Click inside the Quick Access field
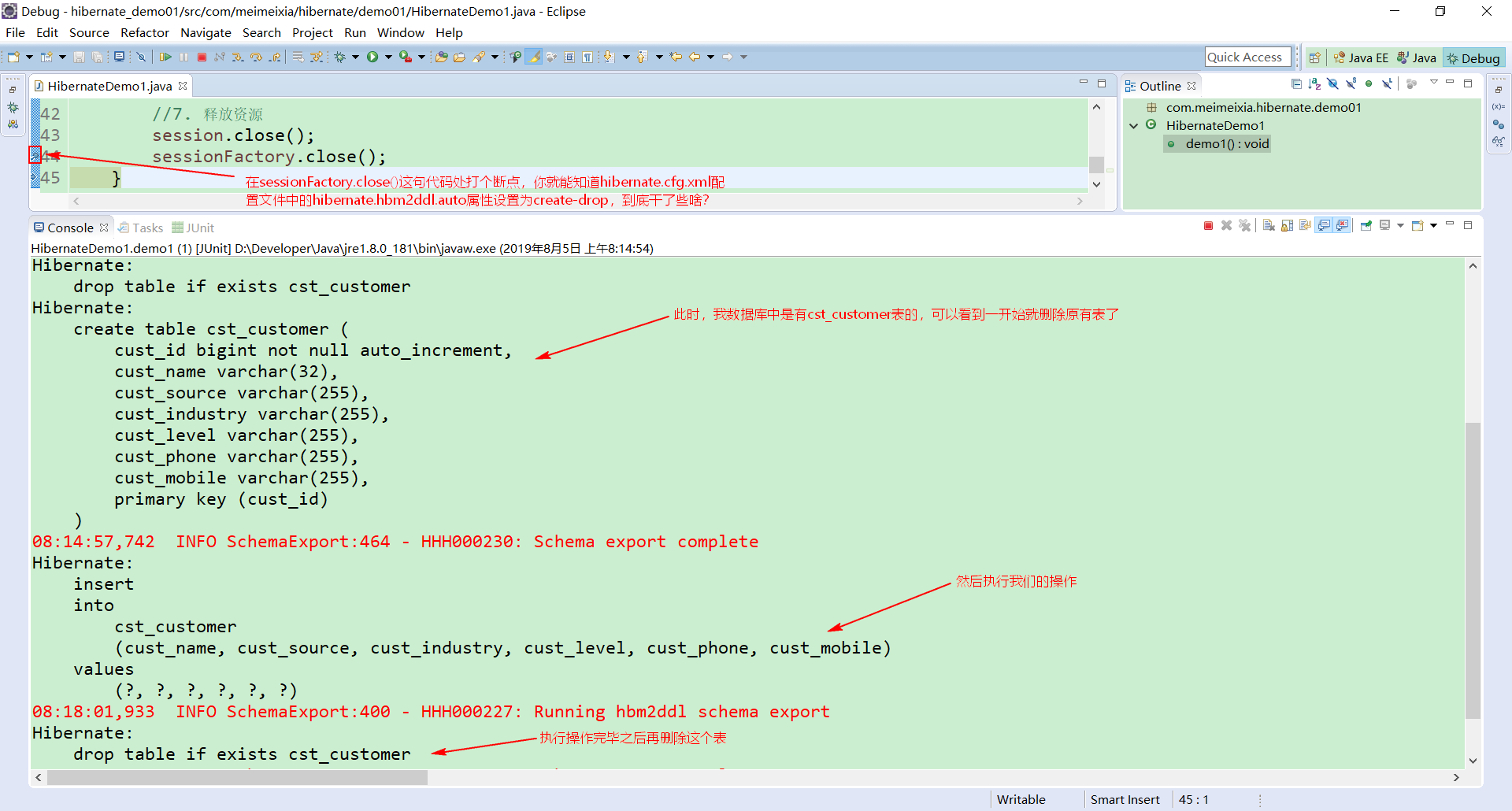1512x811 pixels. pyautogui.click(x=1247, y=57)
